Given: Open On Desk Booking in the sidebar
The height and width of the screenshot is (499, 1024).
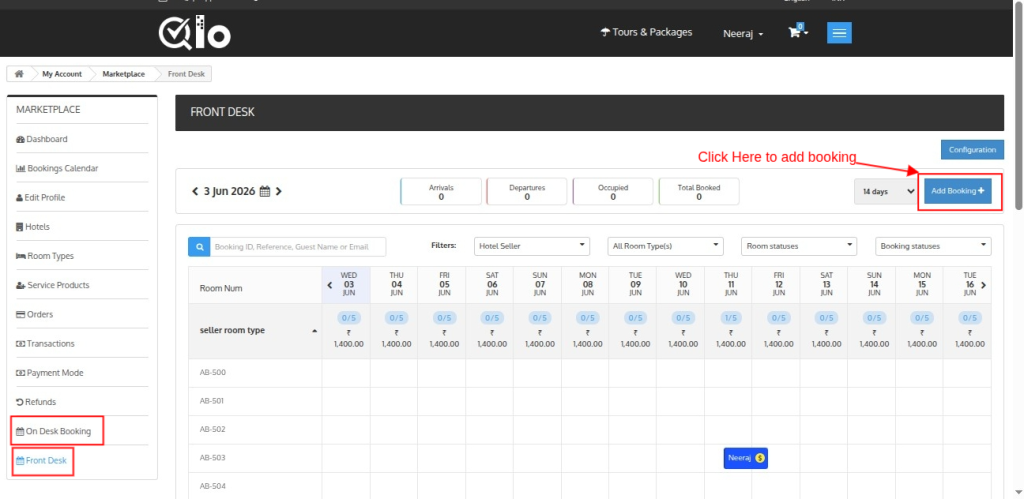Looking at the screenshot, I should pyautogui.click(x=54, y=431).
